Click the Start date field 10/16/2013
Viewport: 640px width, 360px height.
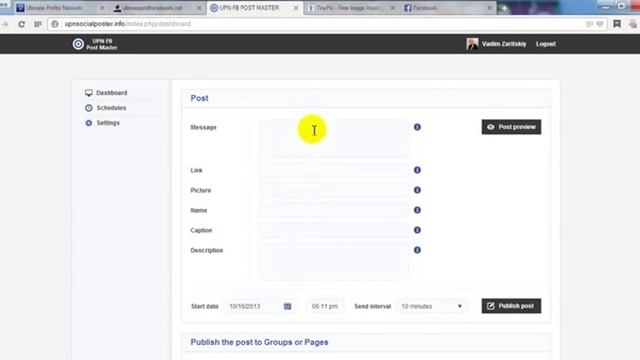260,306
